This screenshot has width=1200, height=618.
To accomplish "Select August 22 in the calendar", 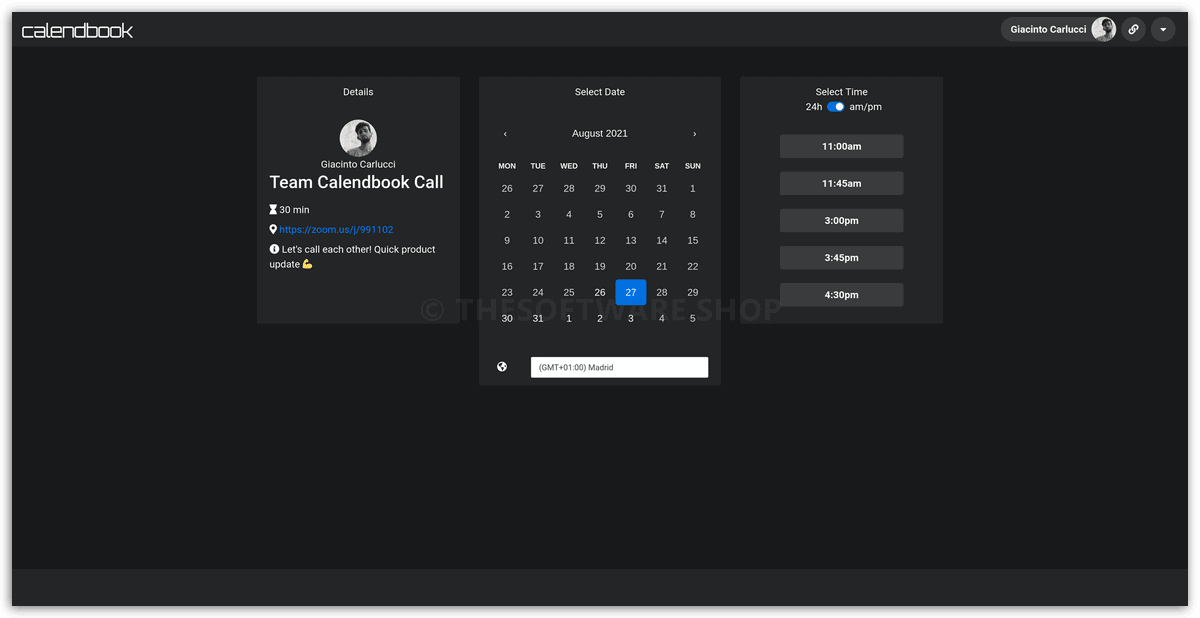I will (x=693, y=266).
